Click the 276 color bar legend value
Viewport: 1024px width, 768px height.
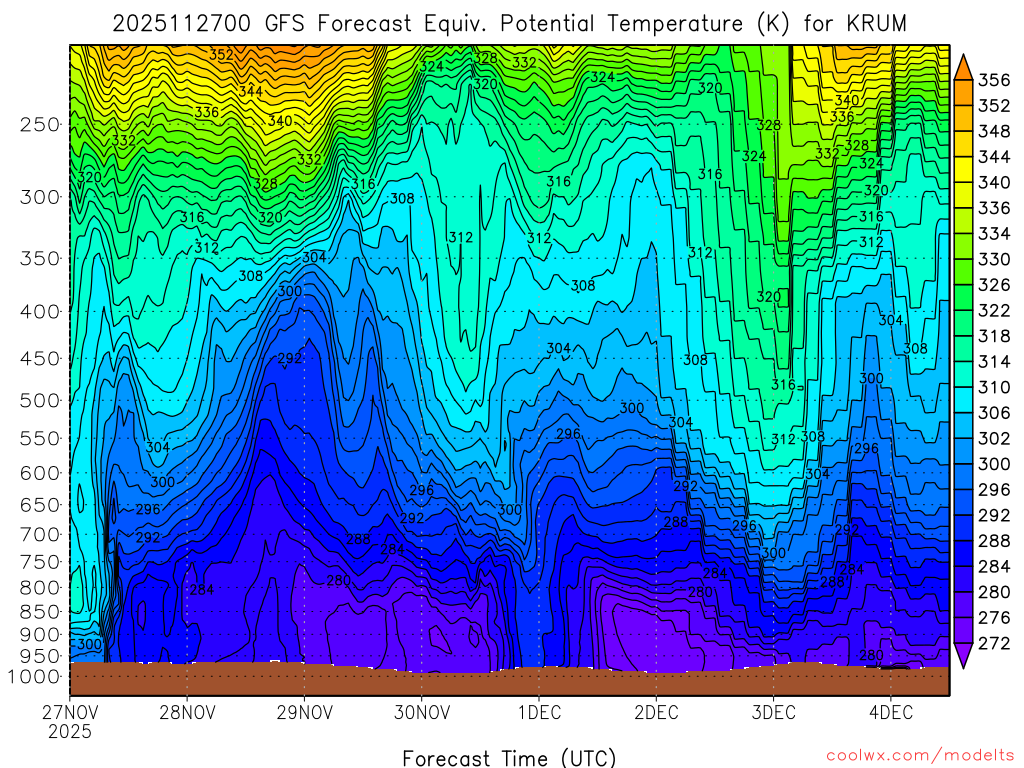coord(994,617)
